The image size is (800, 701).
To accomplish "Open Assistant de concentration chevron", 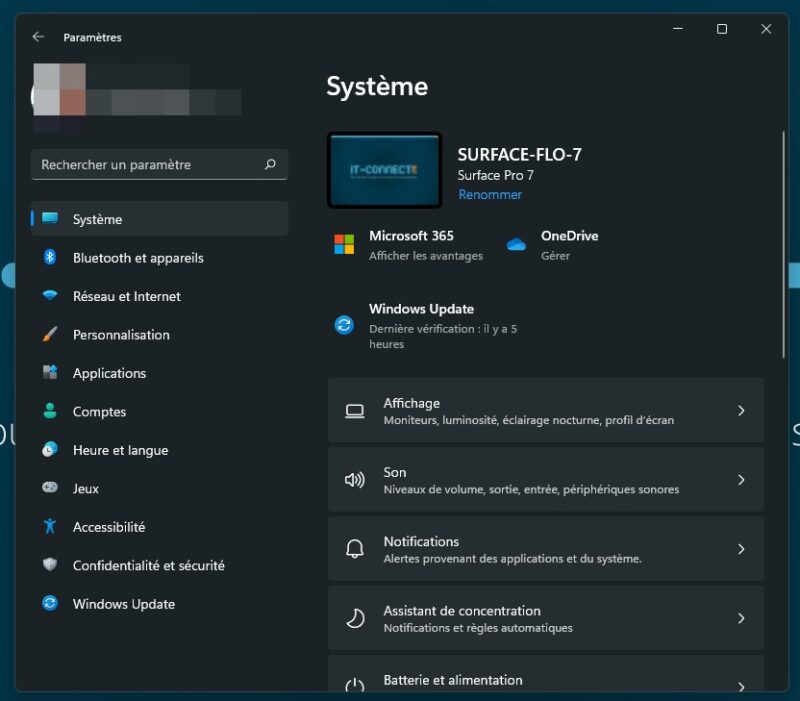I will [x=741, y=618].
